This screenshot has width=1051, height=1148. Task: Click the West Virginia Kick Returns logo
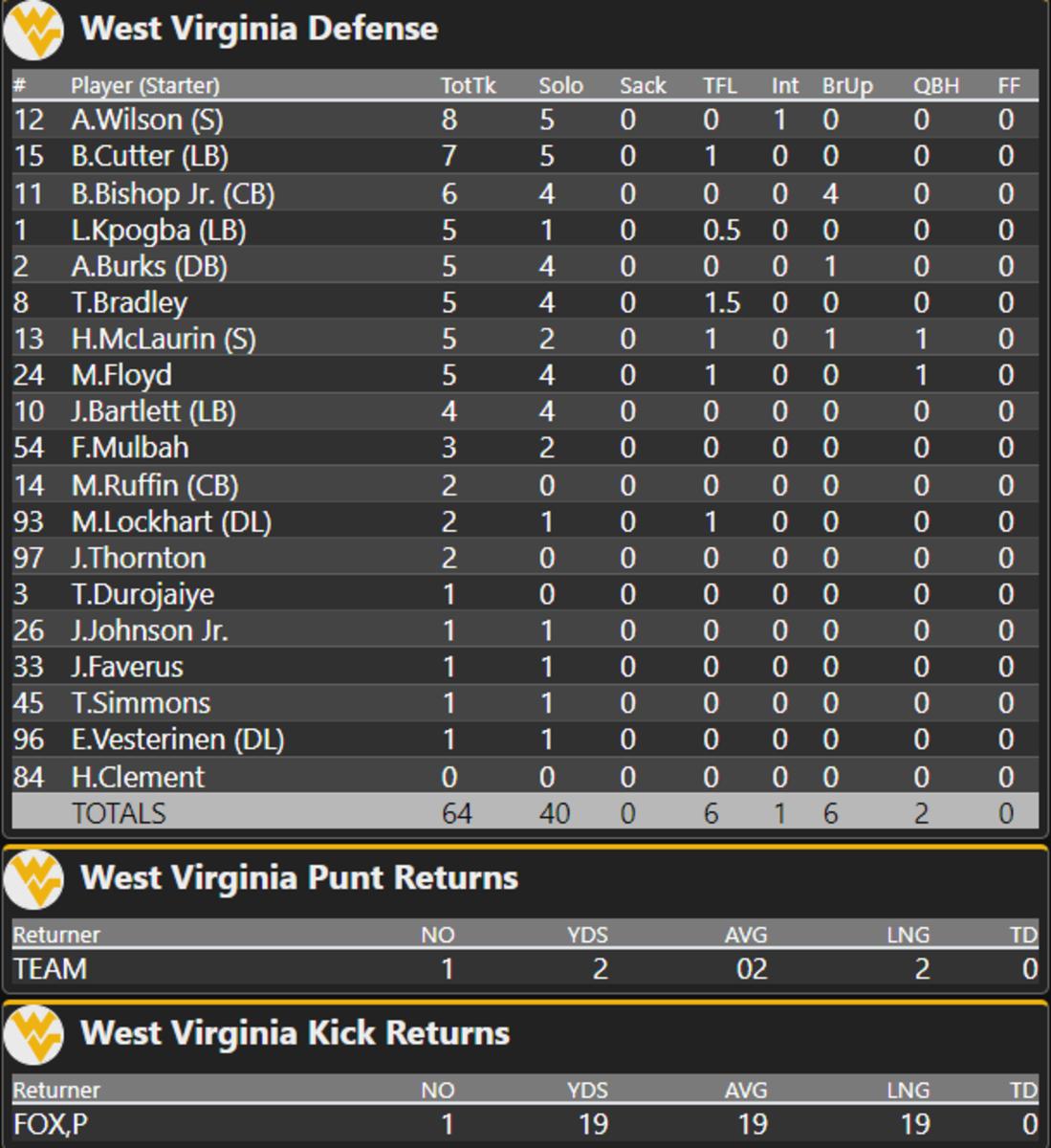pyautogui.click(x=33, y=1034)
